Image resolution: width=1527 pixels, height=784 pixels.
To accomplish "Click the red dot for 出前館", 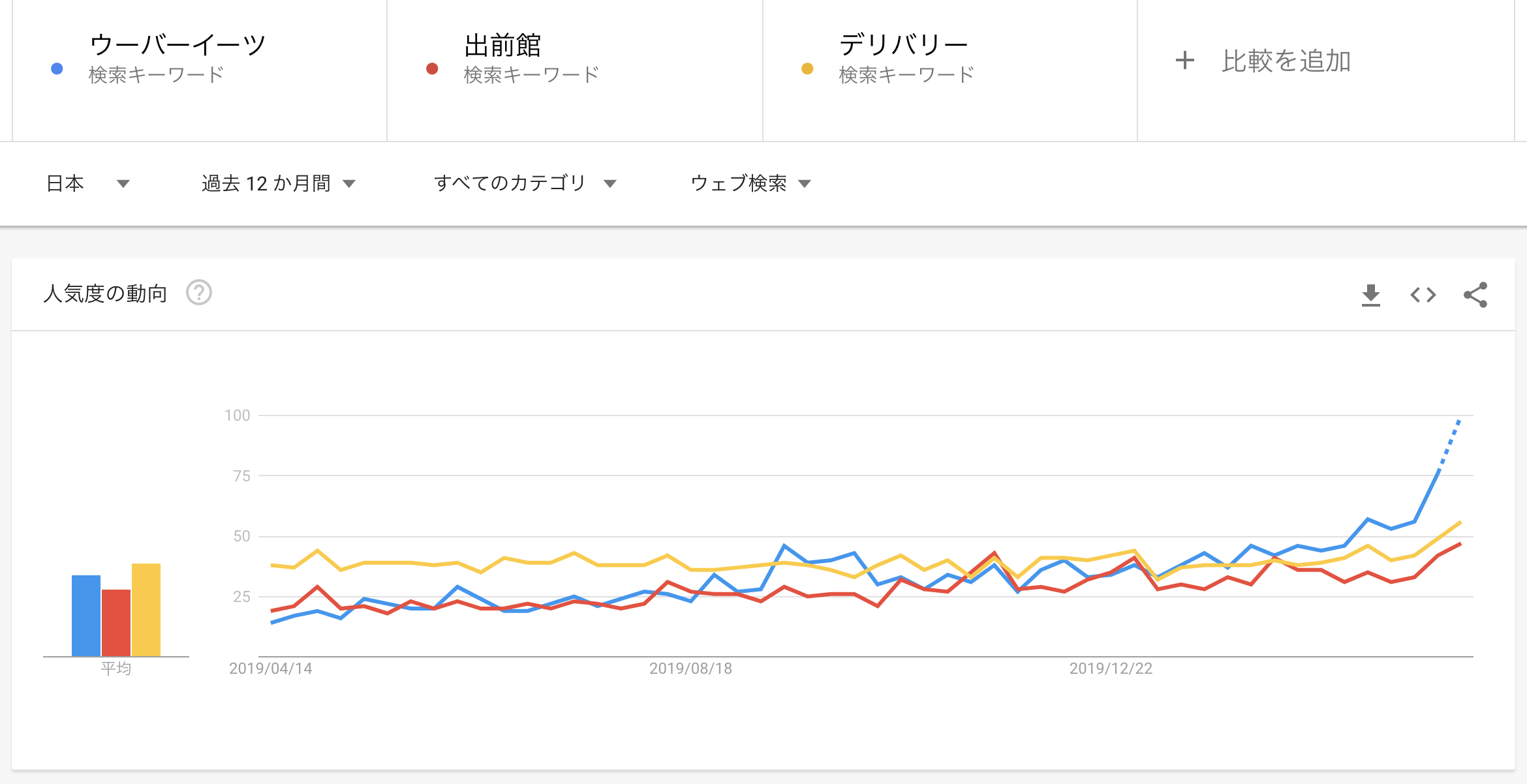I will pos(431,68).
